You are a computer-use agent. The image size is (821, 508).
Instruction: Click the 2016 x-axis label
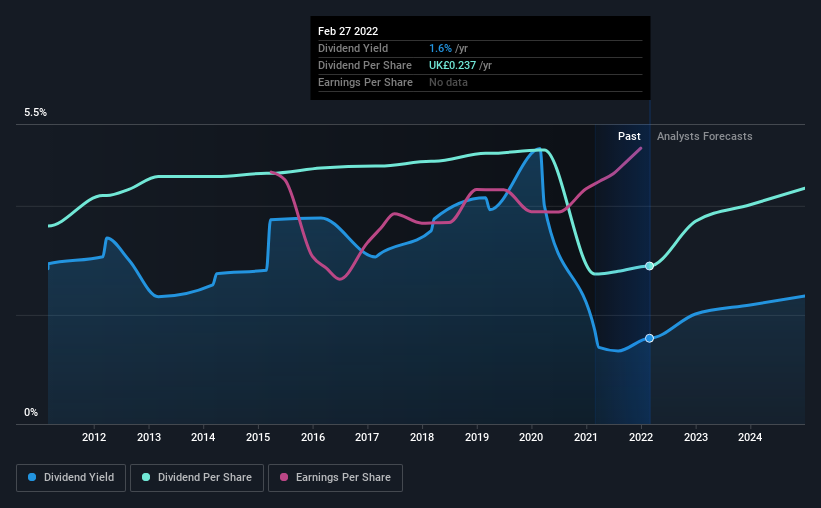click(313, 437)
